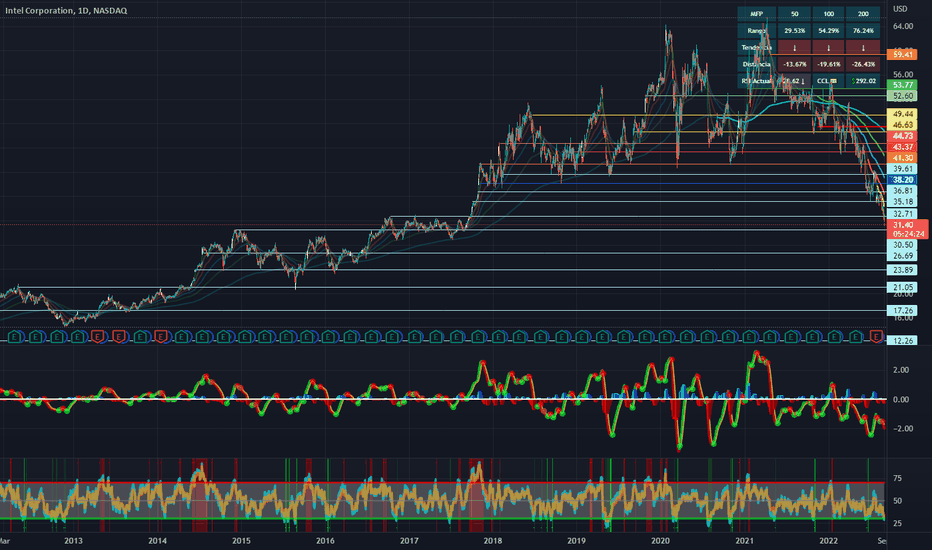The image size is (932, 550).
Task: Click the first red earnings marker from left
Action: (98, 337)
